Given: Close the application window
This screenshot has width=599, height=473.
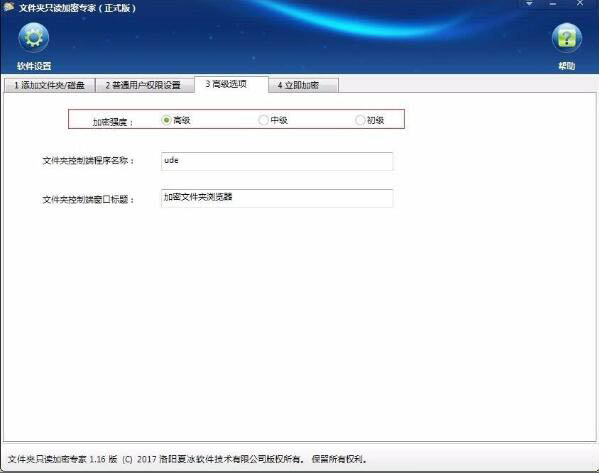Looking at the screenshot, I should point(580,3).
